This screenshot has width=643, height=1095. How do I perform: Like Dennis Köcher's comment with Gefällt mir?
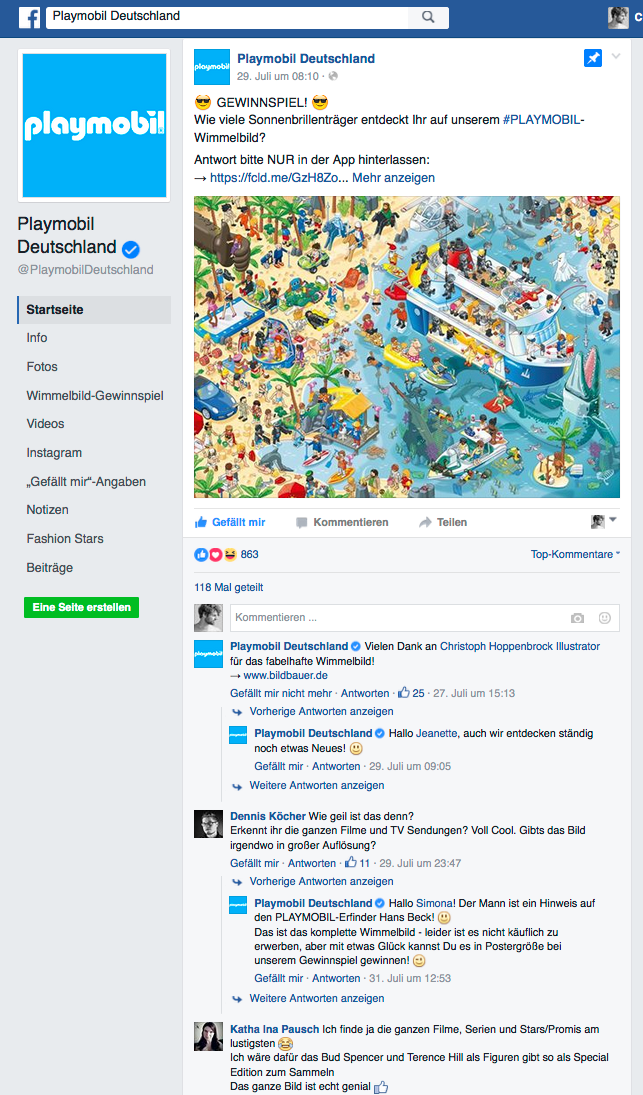255,863
